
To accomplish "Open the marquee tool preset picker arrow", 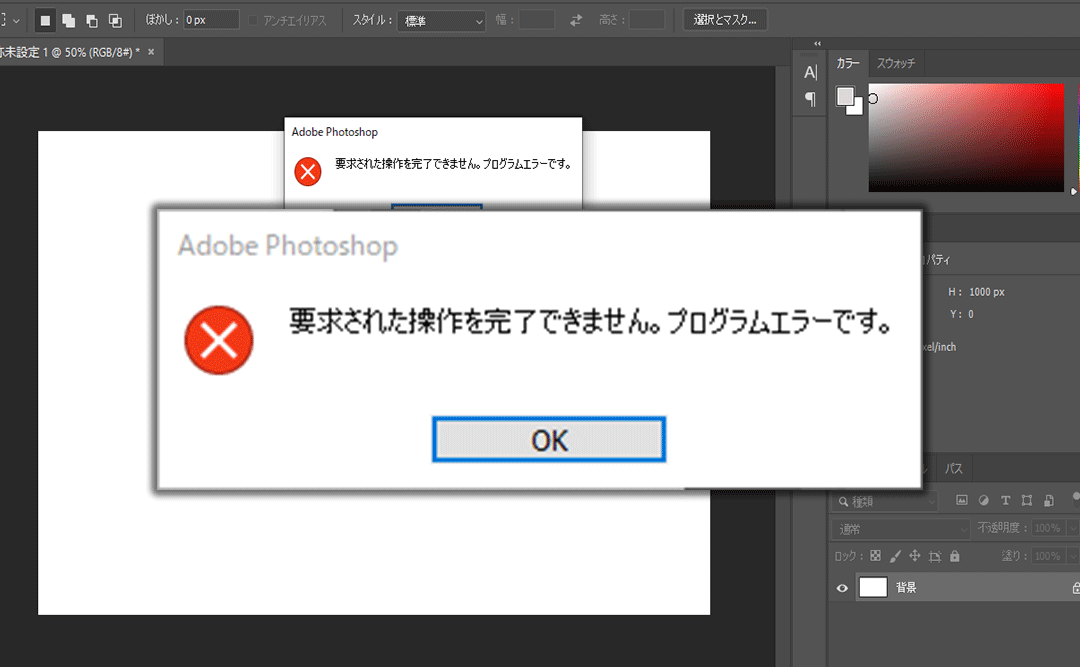I will click(16, 21).
